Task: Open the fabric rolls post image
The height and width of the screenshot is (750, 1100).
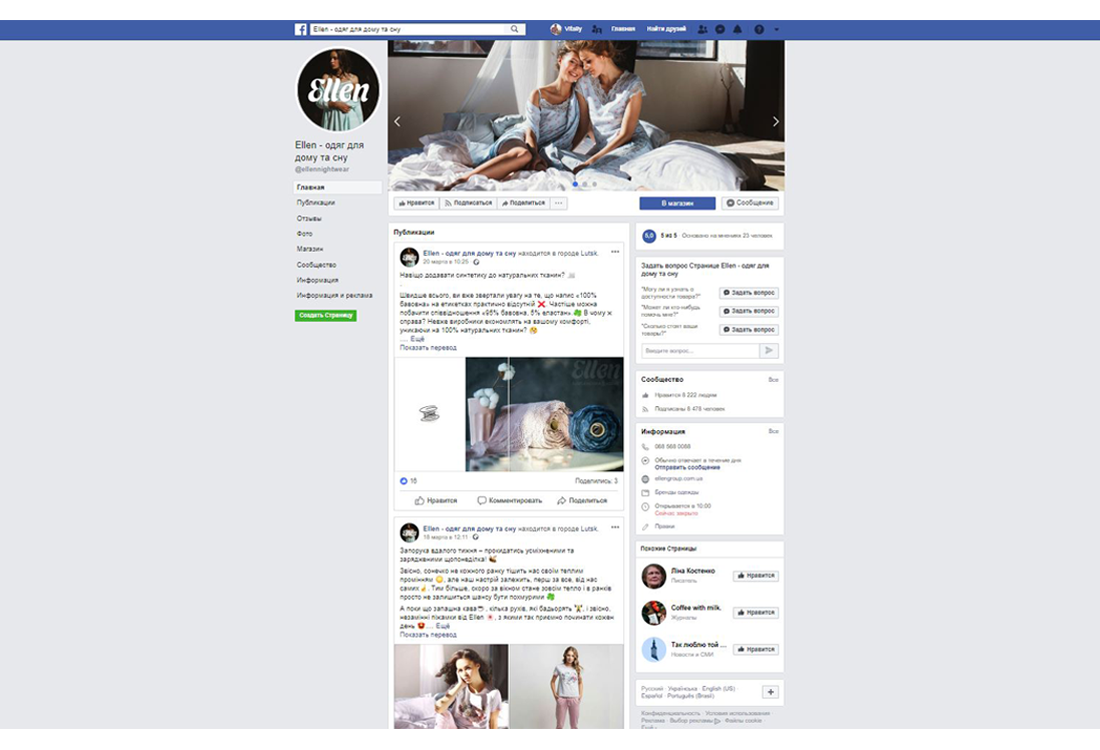Action: pyautogui.click(x=544, y=414)
